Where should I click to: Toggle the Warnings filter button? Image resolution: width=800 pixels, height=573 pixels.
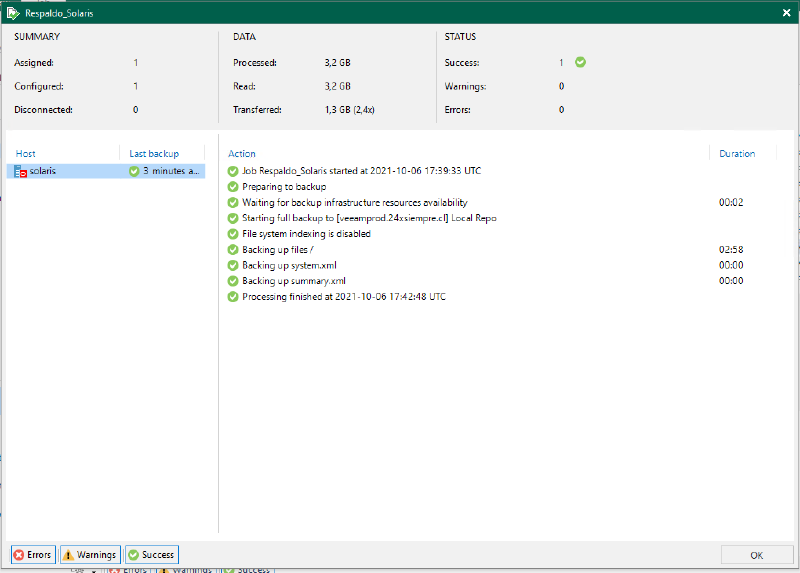point(90,555)
